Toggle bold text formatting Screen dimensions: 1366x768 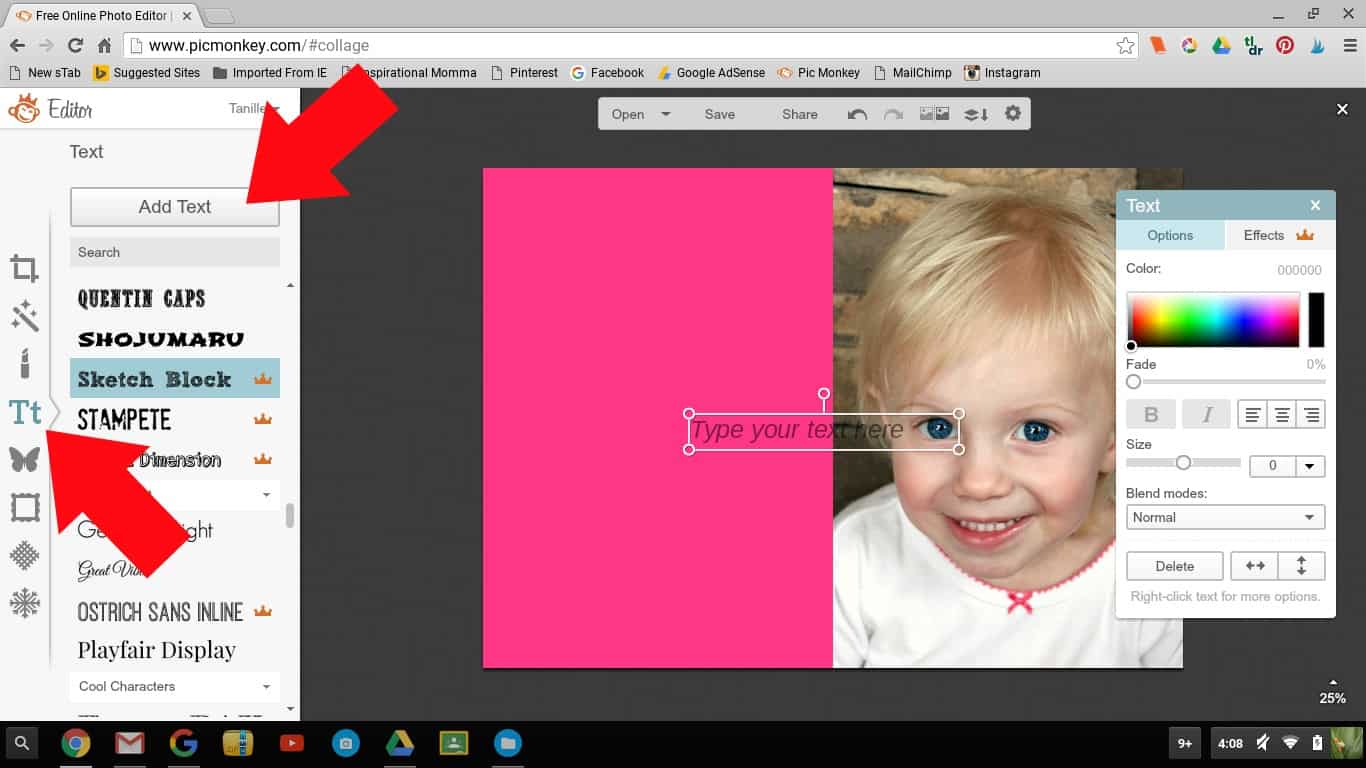pos(1151,414)
